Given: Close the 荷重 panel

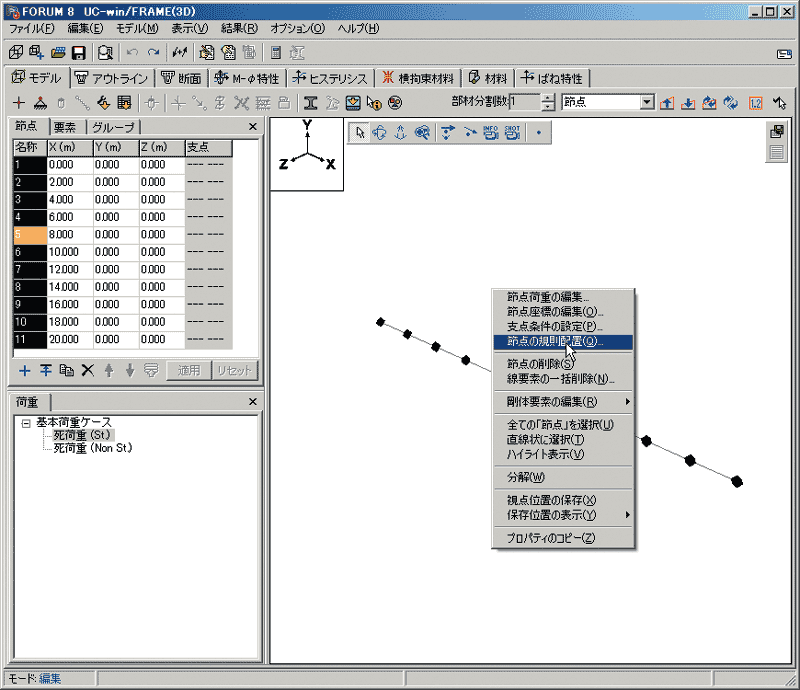Looking at the screenshot, I should pos(252,402).
